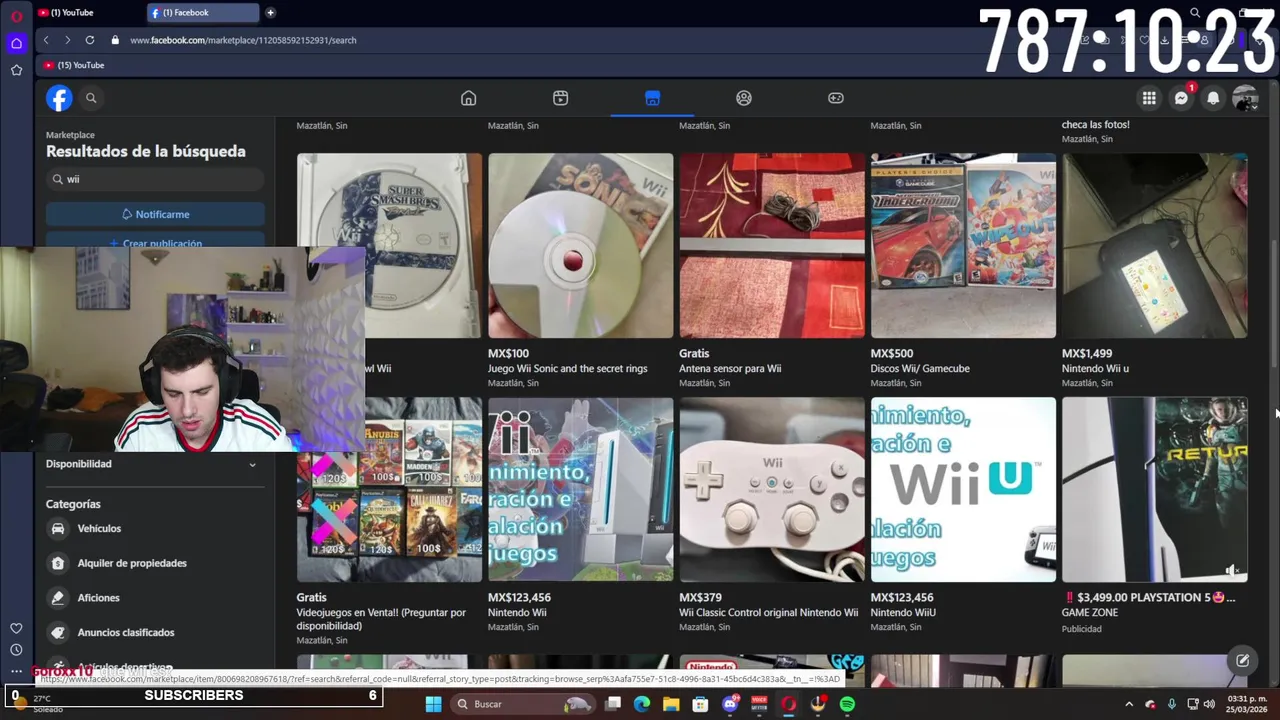Click the browser address bar URL
The height and width of the screenshot is (720, 1280).
coord(243,40)
